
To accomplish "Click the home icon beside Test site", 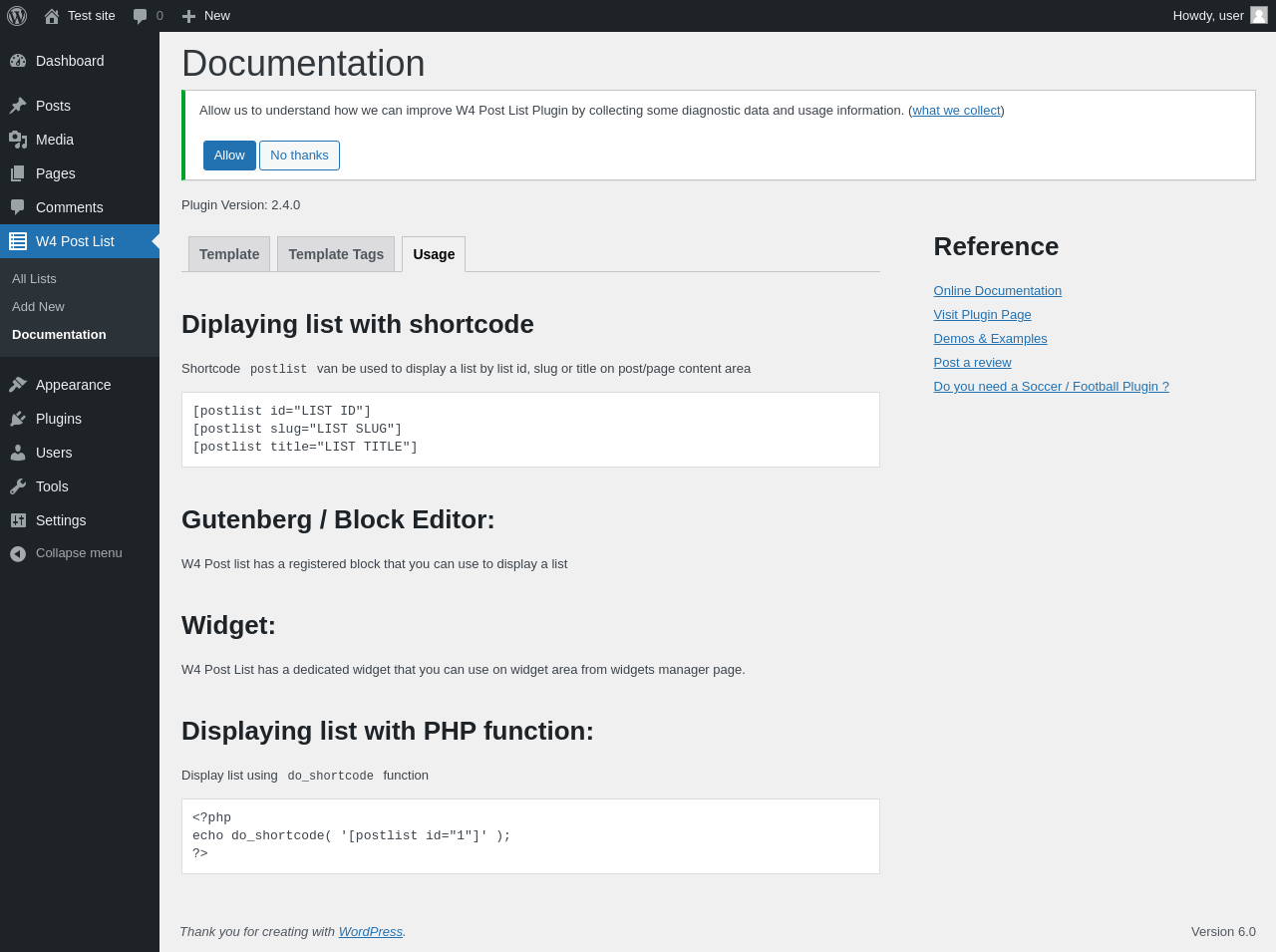I will (52, 16).
